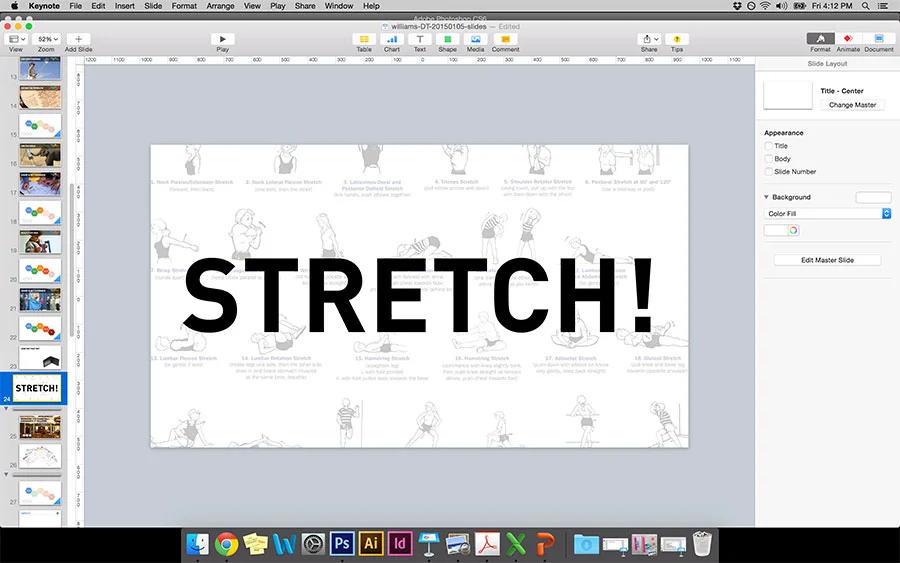Open the Color Fill dropdown

tap(828, 213)
